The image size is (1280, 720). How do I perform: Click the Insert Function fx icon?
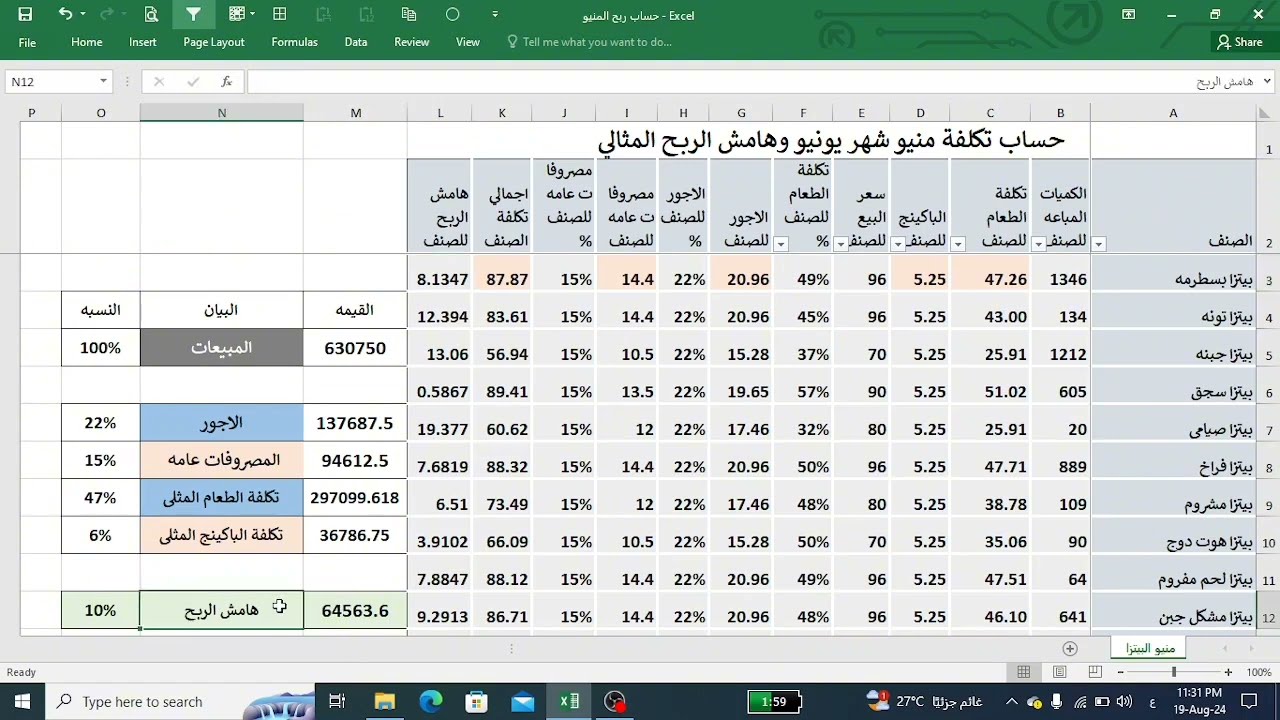[x=227, y=82]
